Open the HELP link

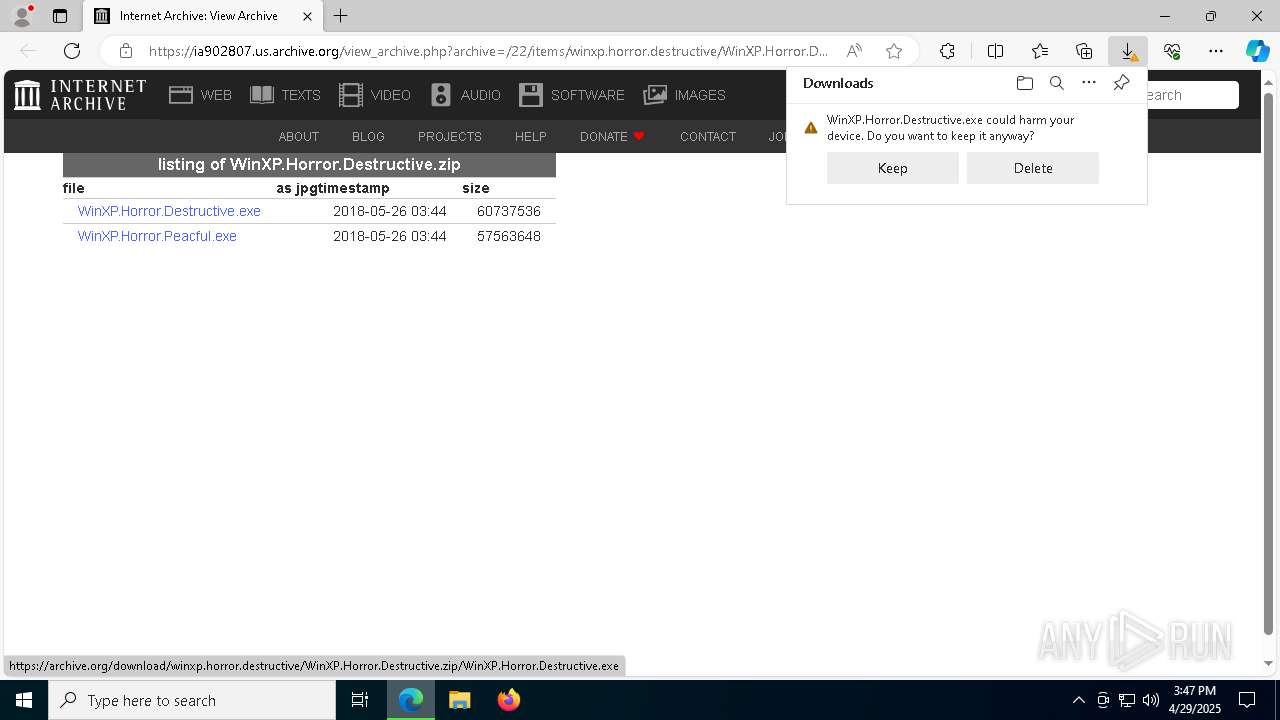[530, 137]
